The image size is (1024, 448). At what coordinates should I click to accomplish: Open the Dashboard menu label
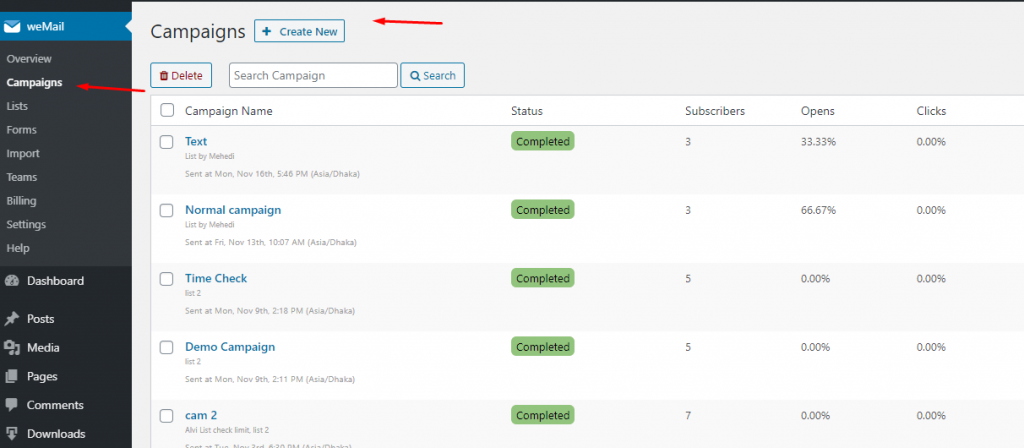56,281
